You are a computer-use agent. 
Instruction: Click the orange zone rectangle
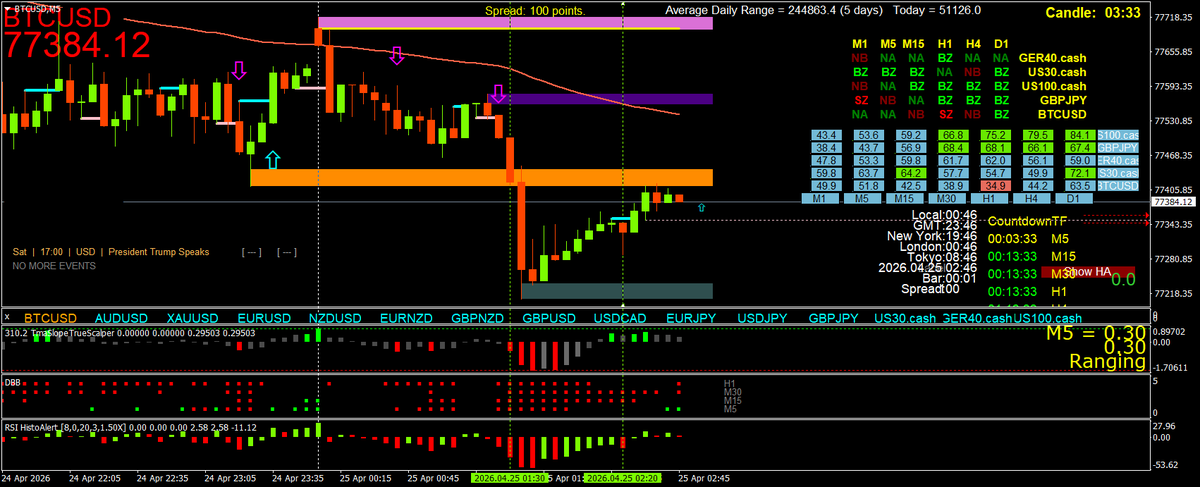tap(481, 177)
